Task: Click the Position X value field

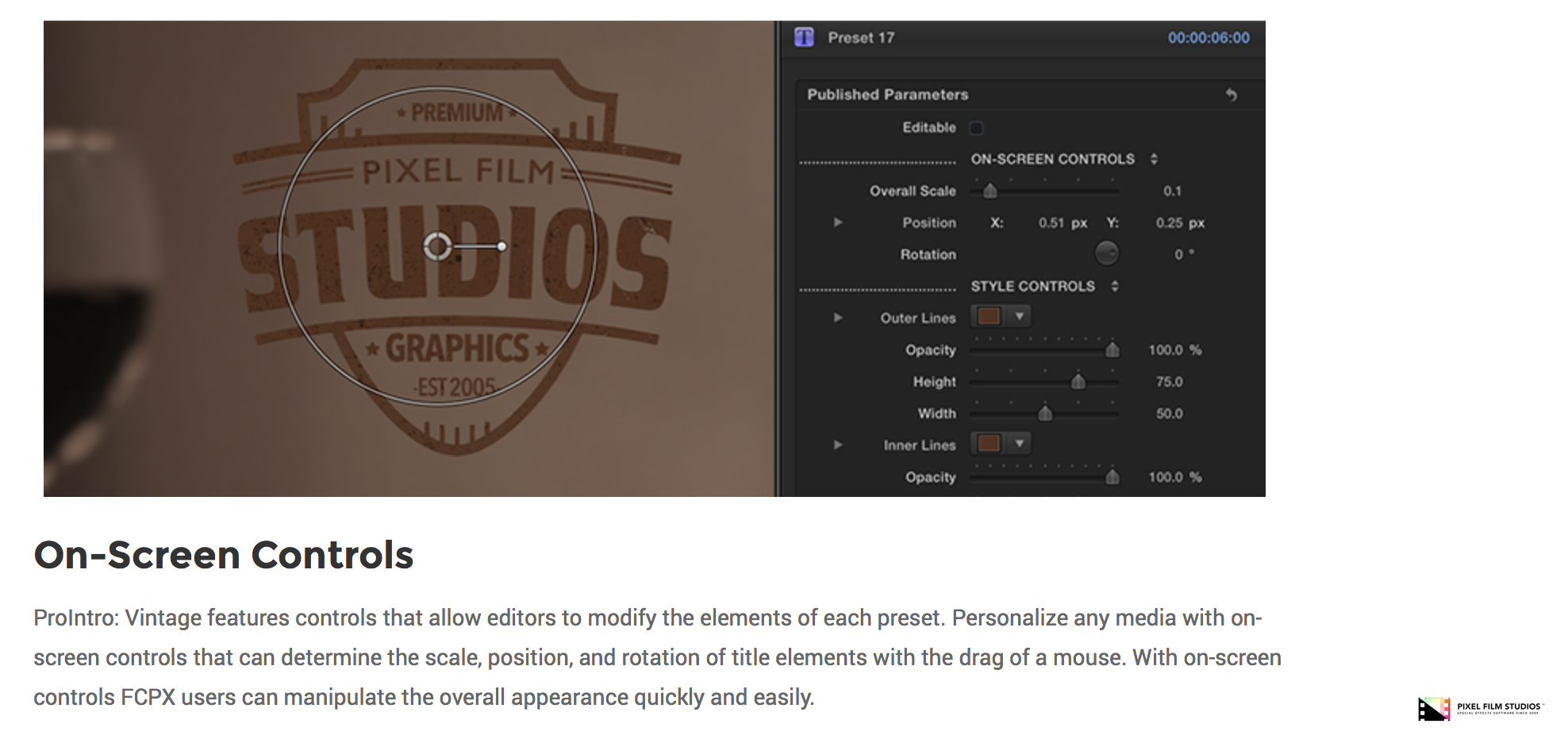Action: [x=1051, y=223]
